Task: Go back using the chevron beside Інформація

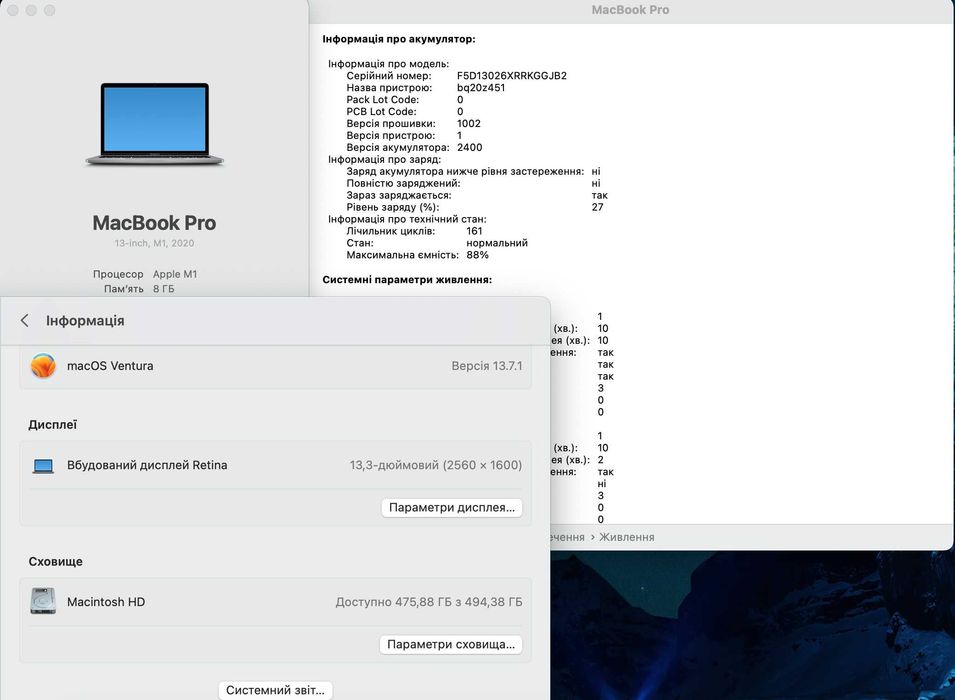Action: tap(24, 320)
